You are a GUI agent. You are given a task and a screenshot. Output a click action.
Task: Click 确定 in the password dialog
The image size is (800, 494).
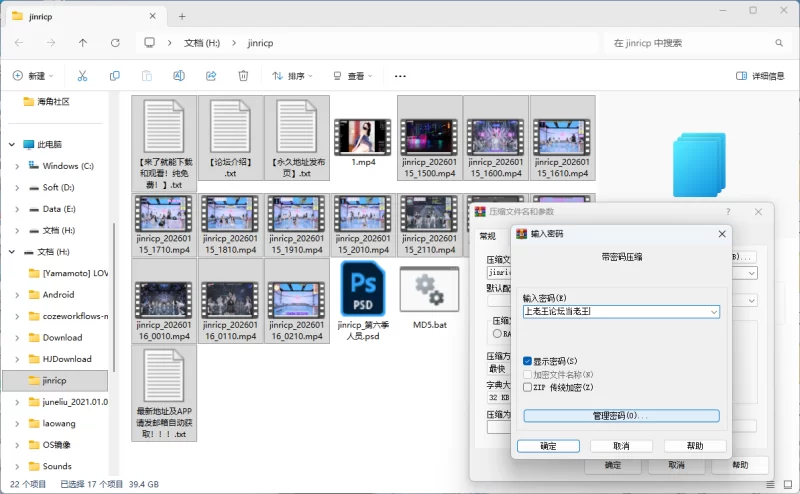(548, 446)
